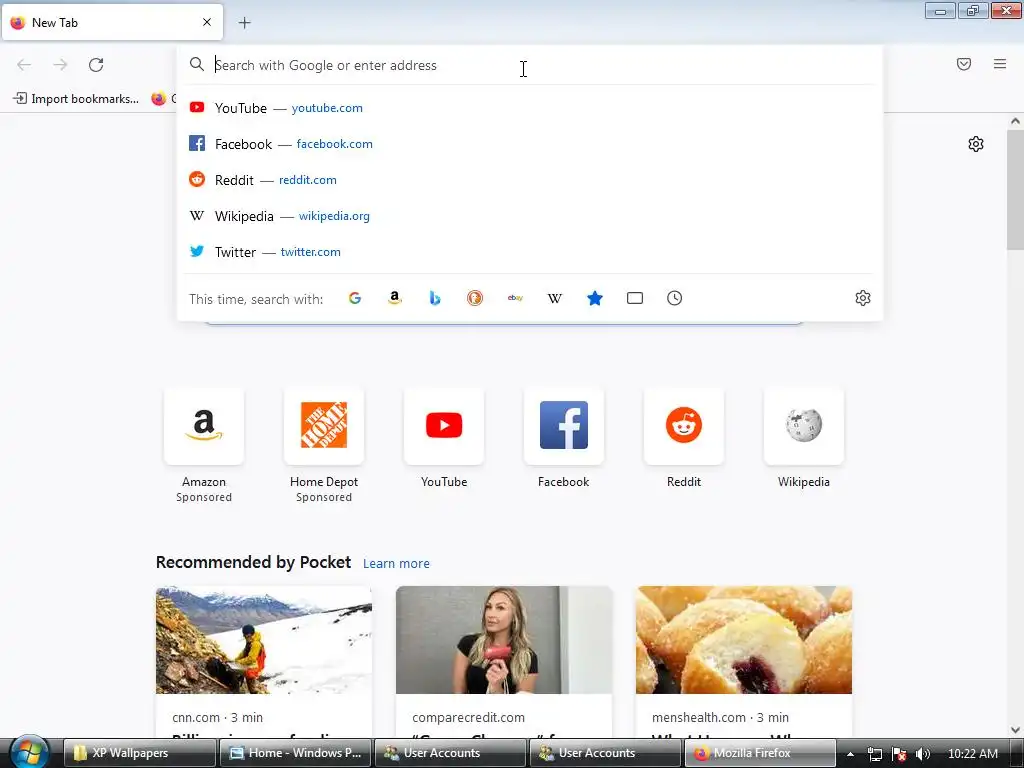Open new tab personalize gear icon
This screenshot has height=768, width=1024.
tap(976, 144)
